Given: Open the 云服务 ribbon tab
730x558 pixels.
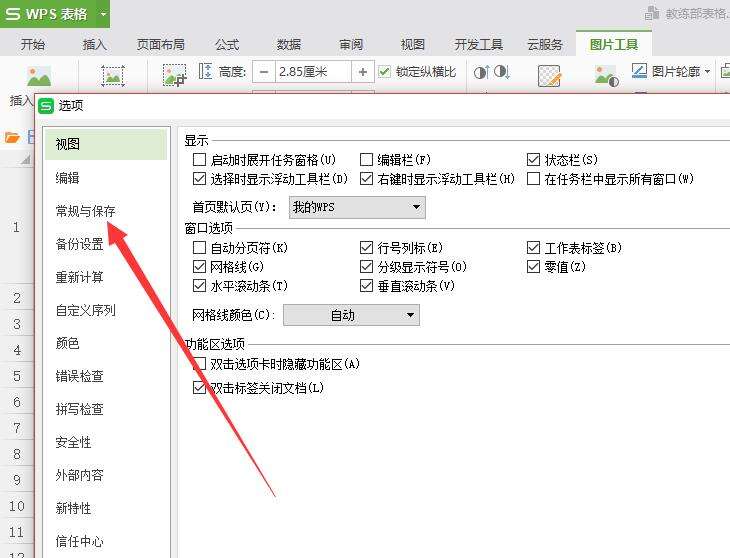Looking at the screenshot, I should [545, 45].
